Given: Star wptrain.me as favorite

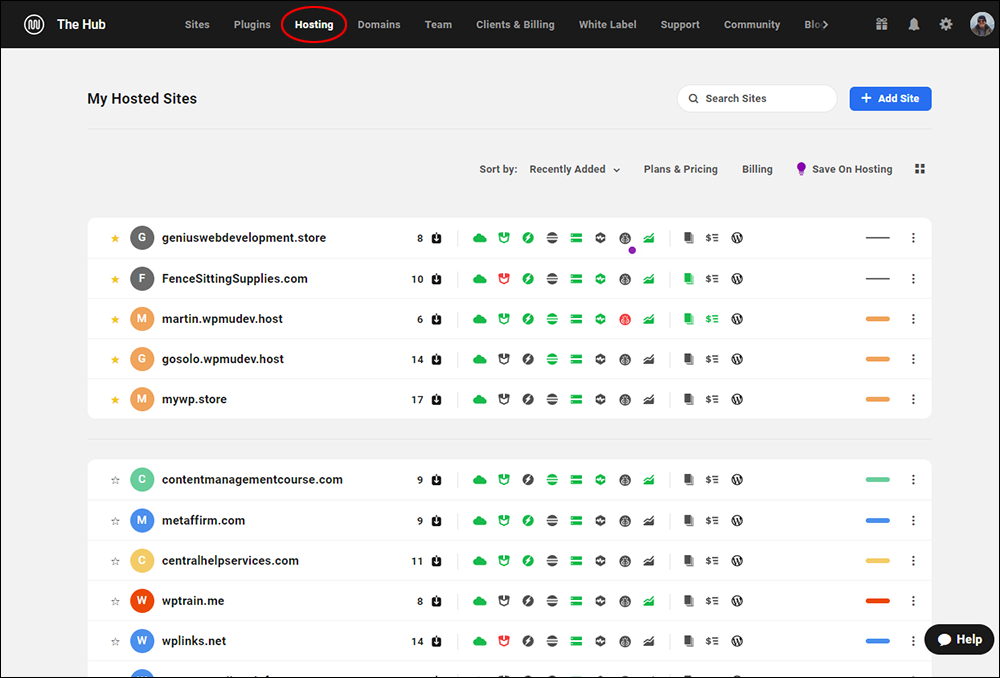Looking at the screenshot, I should 115,601.
